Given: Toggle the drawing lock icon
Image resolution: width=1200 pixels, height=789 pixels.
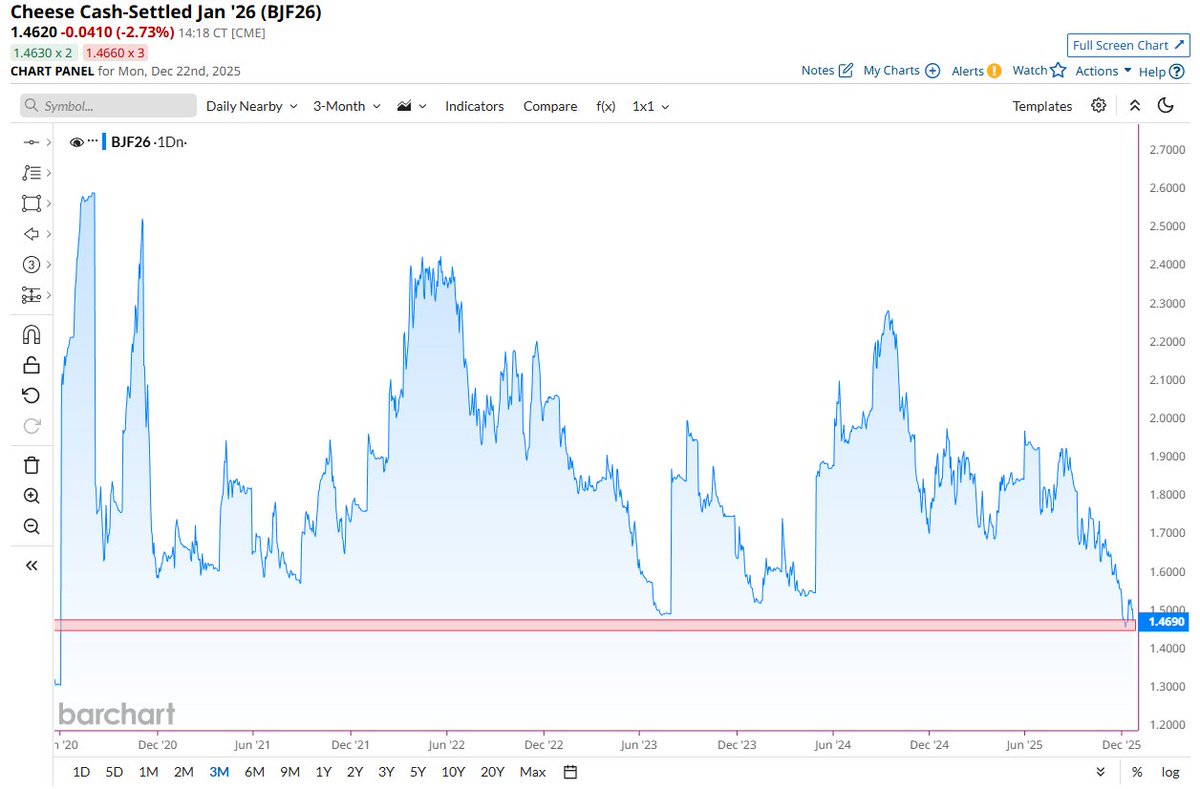Looking at the screenshot, I should pos(31,365).
